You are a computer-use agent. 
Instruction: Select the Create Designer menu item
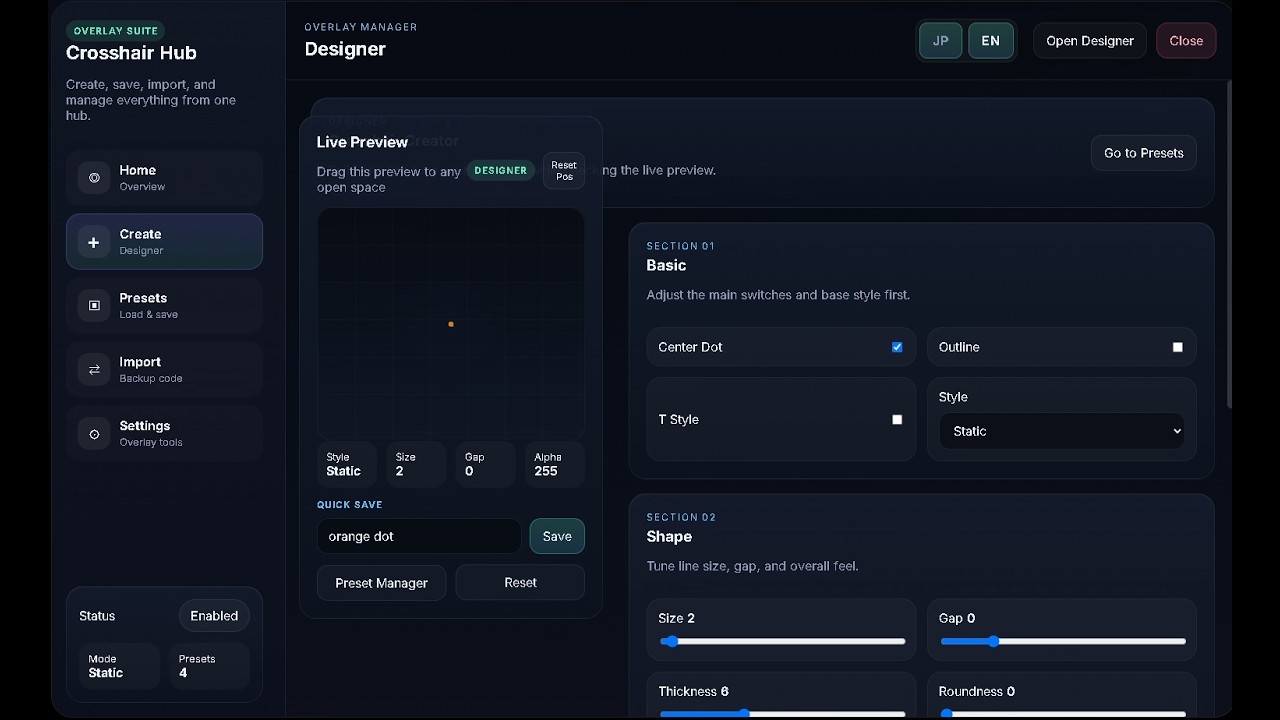(x=164, y=242)
